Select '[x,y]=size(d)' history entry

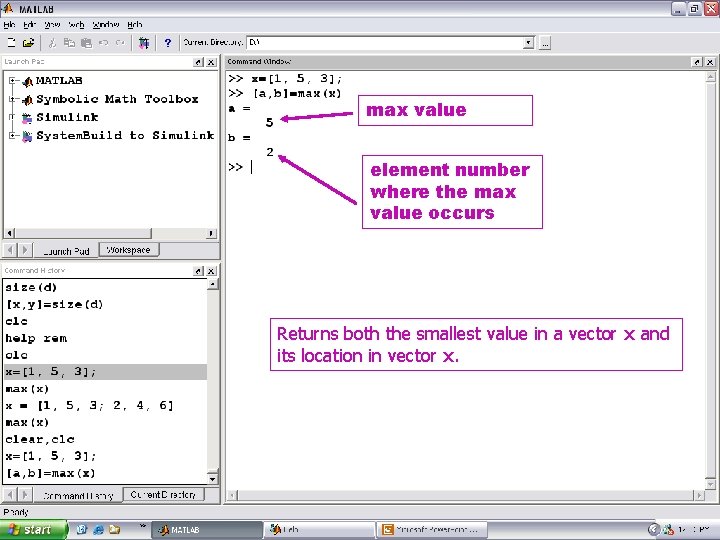54,304
